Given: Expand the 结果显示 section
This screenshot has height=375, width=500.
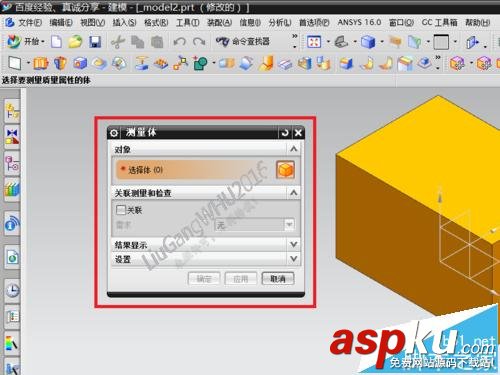Looking at the screenshot, I should tap(294, 244).
